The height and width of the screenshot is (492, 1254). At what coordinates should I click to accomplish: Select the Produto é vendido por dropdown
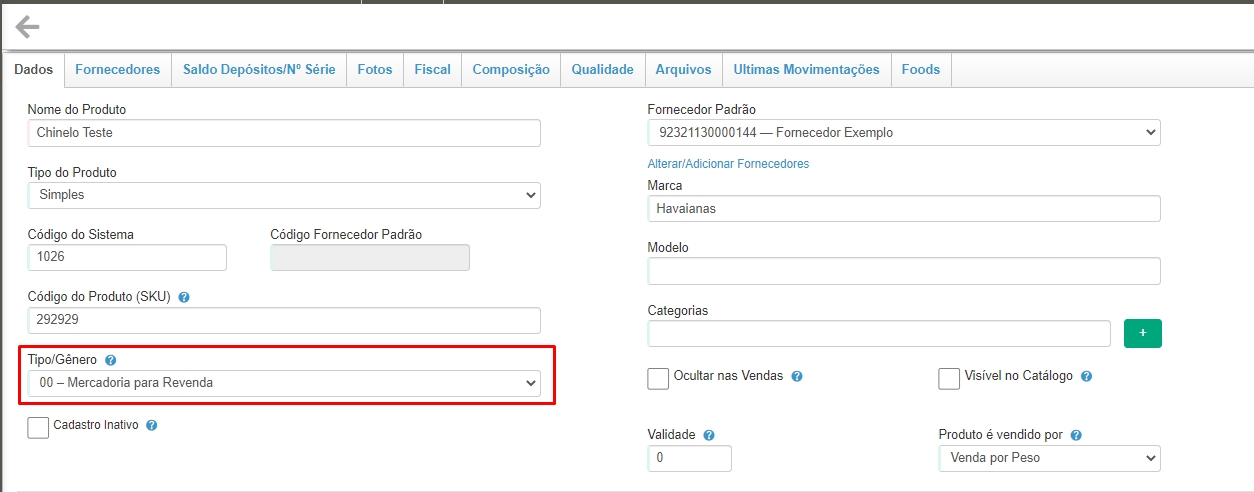1049,459
